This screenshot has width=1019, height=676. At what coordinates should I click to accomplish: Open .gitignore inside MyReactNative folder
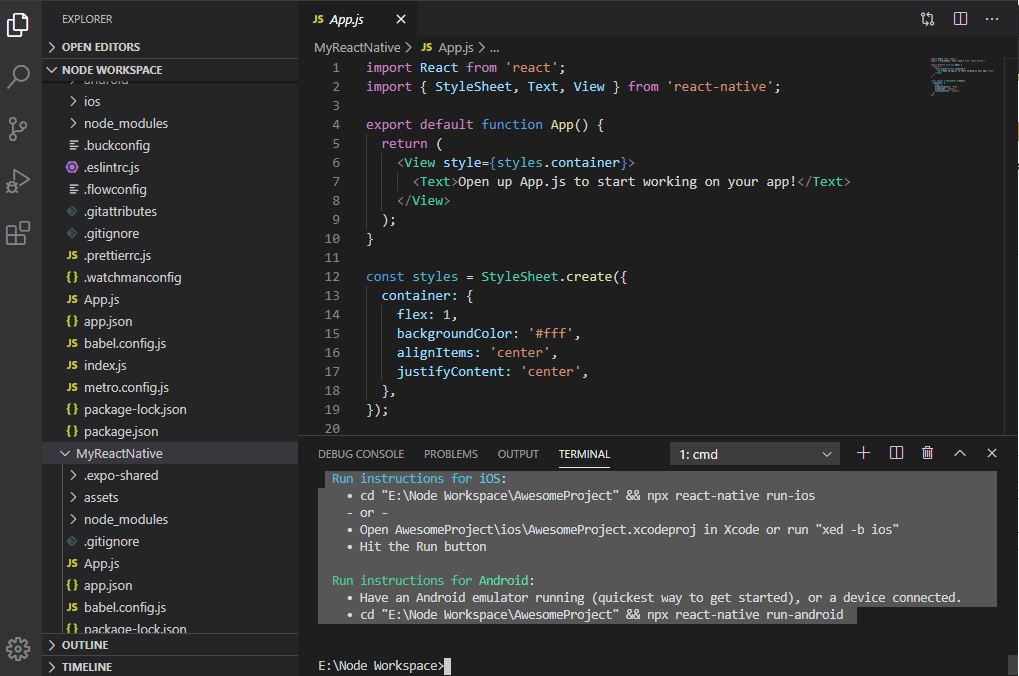(170, 541)
